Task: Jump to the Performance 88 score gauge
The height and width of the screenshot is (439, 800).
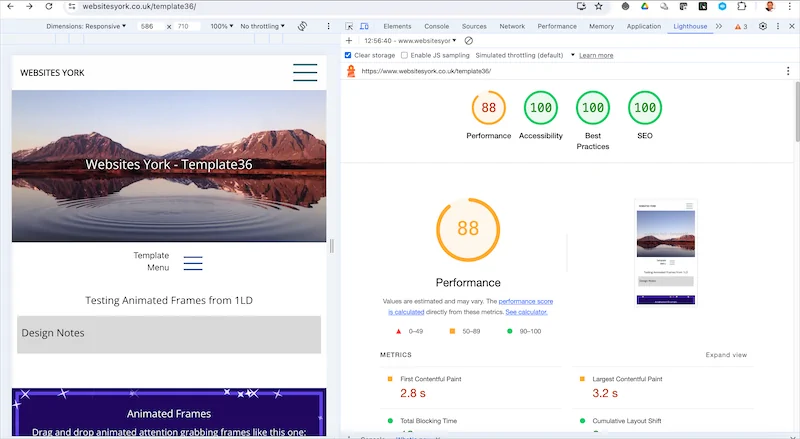Action: pos(489,108)
